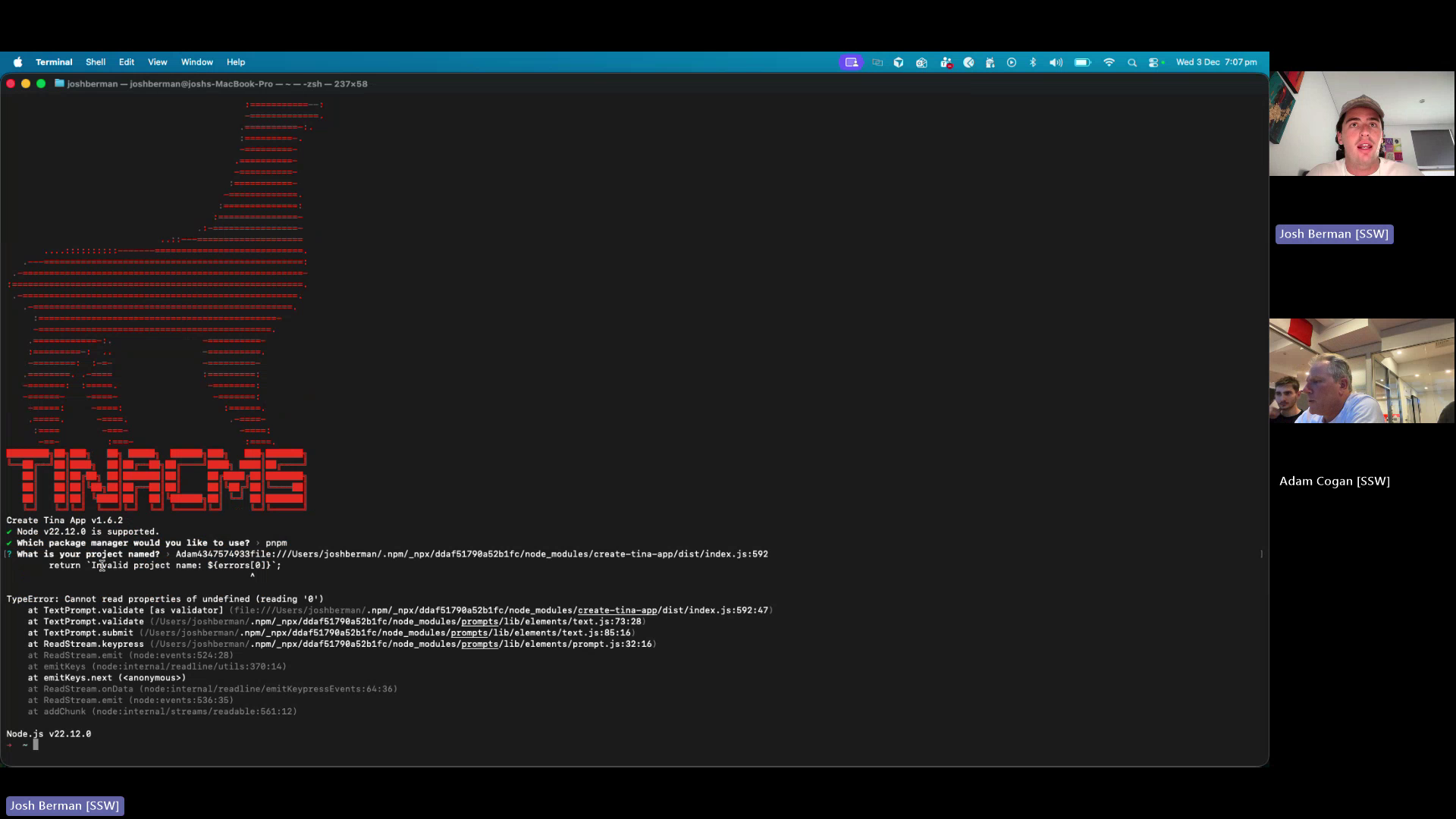Image resolution: width=1456 pixels, height=819 pixels.
Task: Click the volume icon to adjust sound
Action: coord(1056,62)
